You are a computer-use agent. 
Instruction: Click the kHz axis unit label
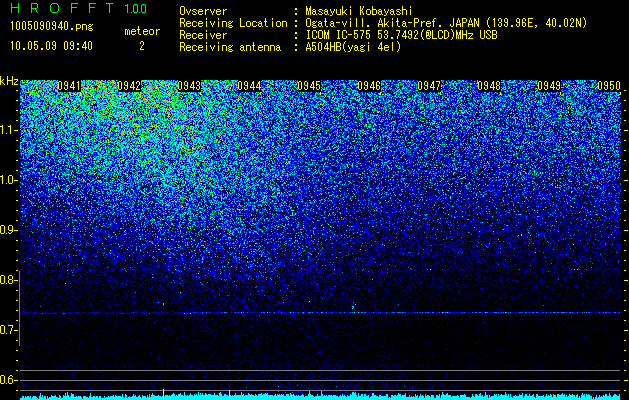(9, 81)
